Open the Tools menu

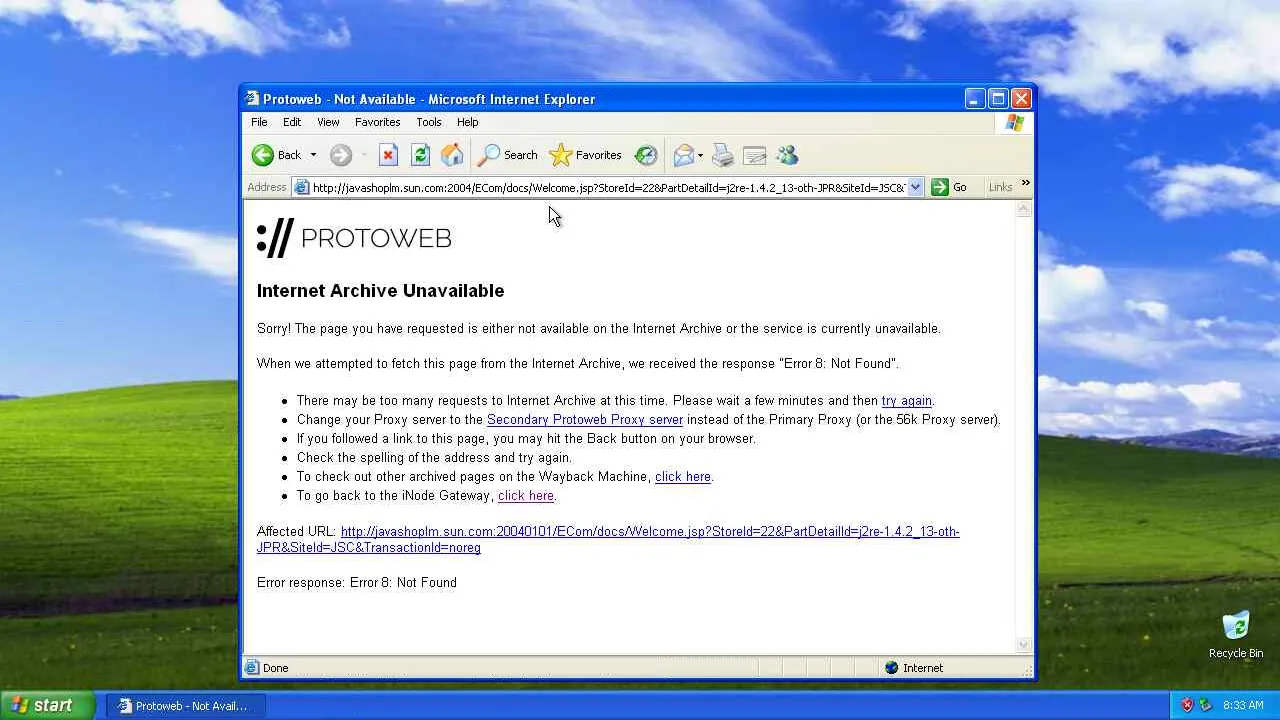[429, 122]
